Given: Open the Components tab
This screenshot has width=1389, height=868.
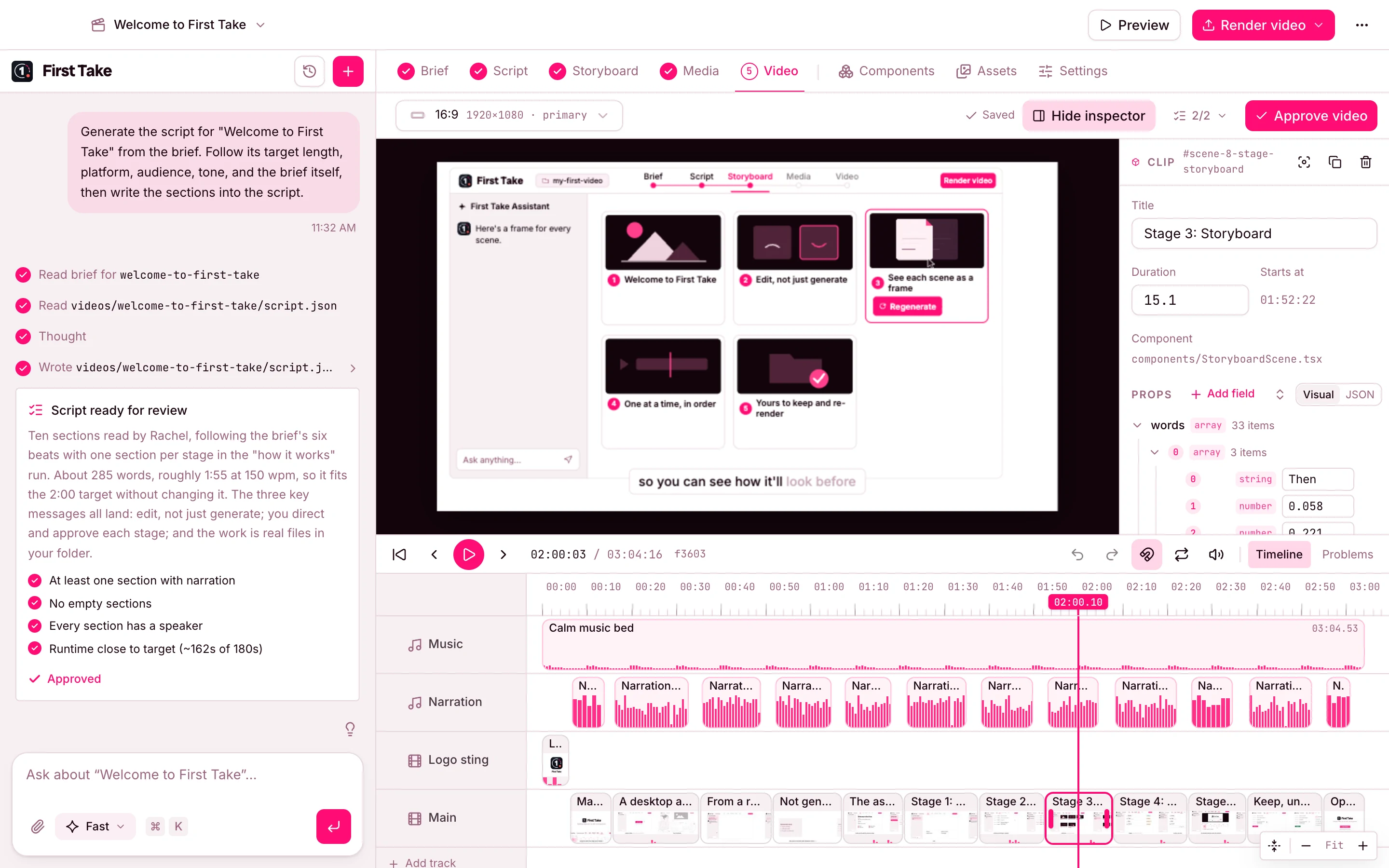Looking at the screenshot, I should point(886,71).
